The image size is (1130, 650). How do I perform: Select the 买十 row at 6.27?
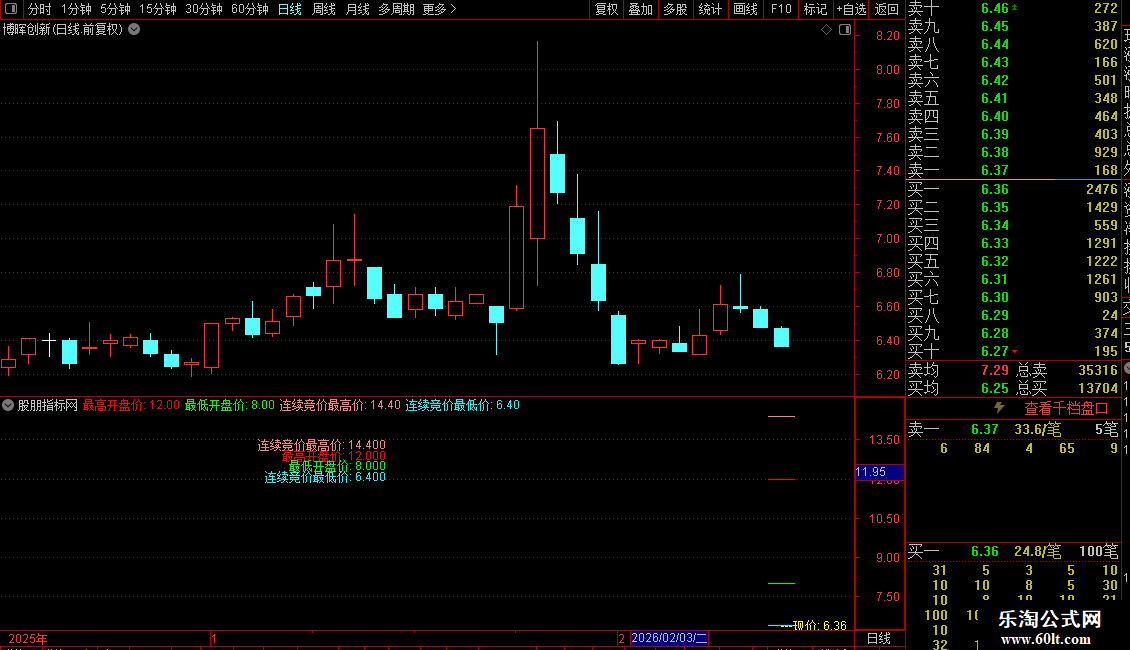click(1013, 351)
